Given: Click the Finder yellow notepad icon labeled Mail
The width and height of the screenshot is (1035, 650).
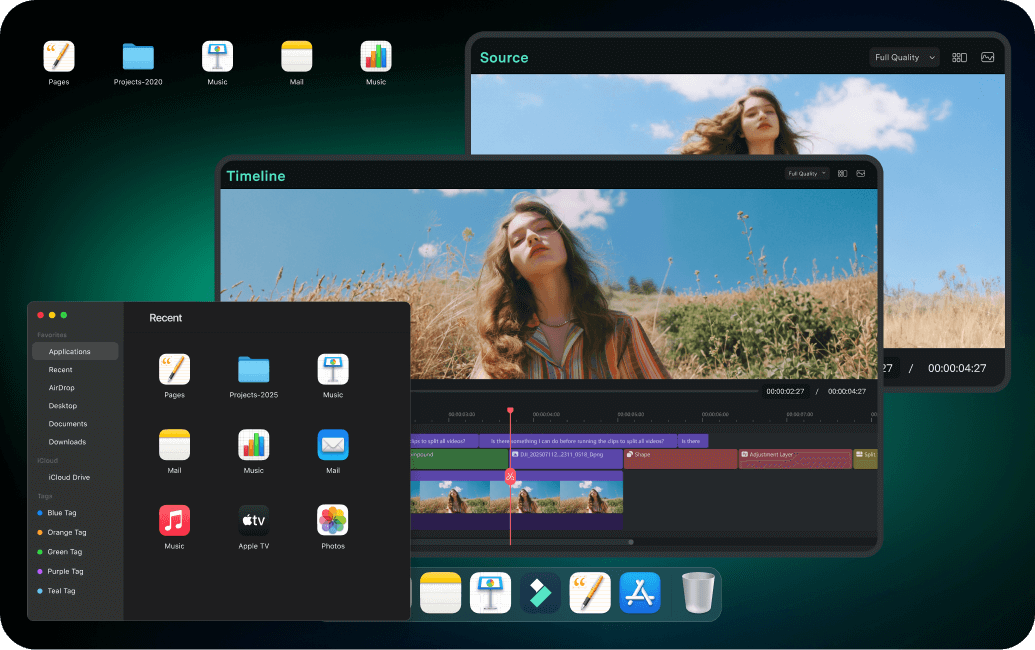Looking at the screenshot, I should (174, 445).
